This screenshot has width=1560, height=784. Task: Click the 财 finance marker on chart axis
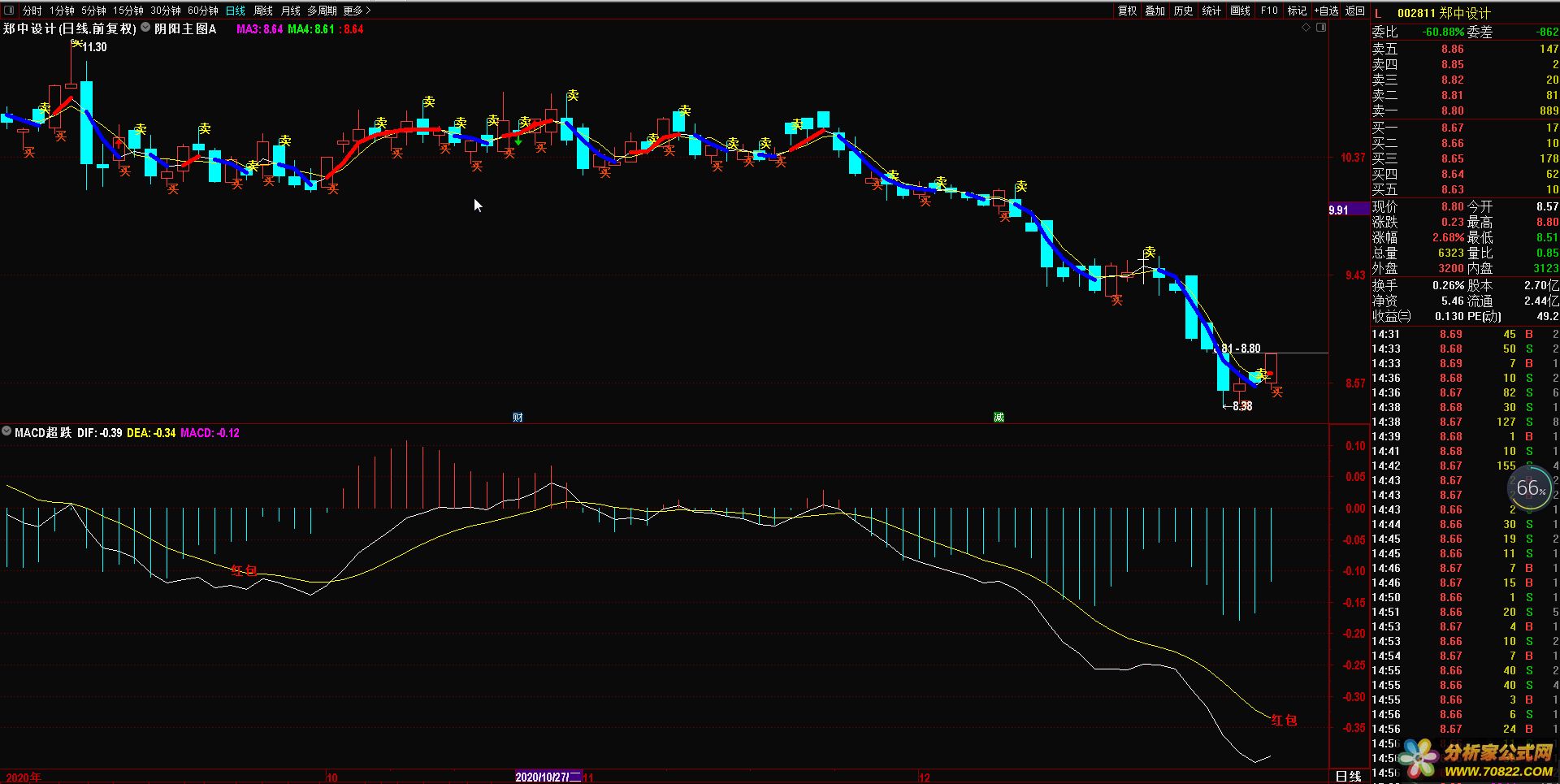(x=518, y=417)
